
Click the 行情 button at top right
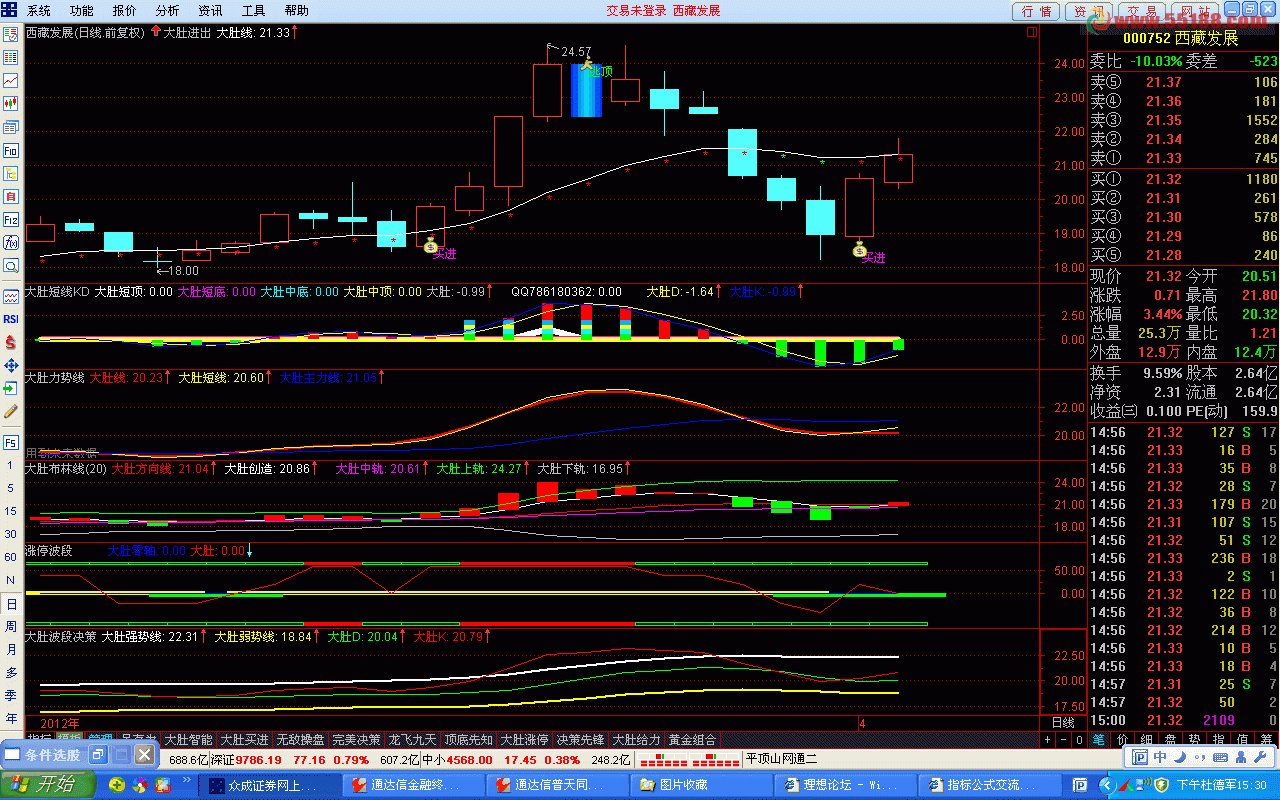(1037, 11)
